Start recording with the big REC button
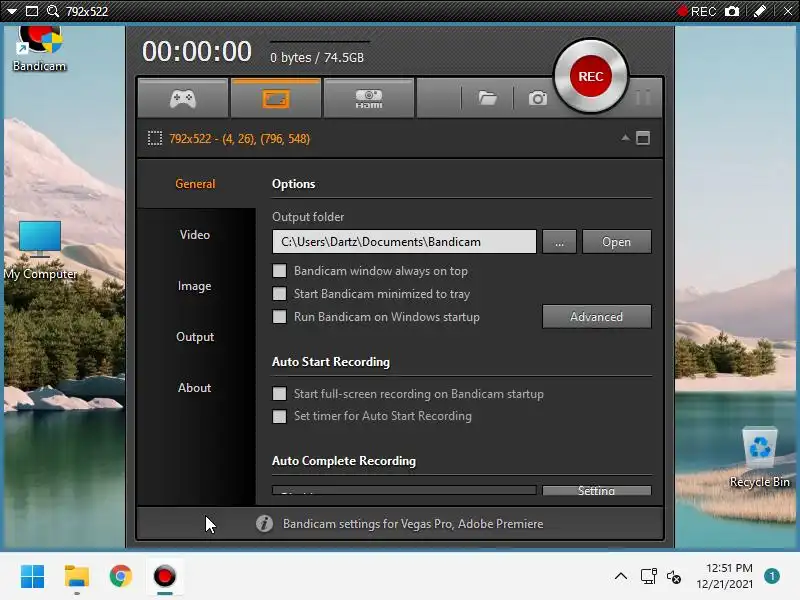 (x=591, y=77)
